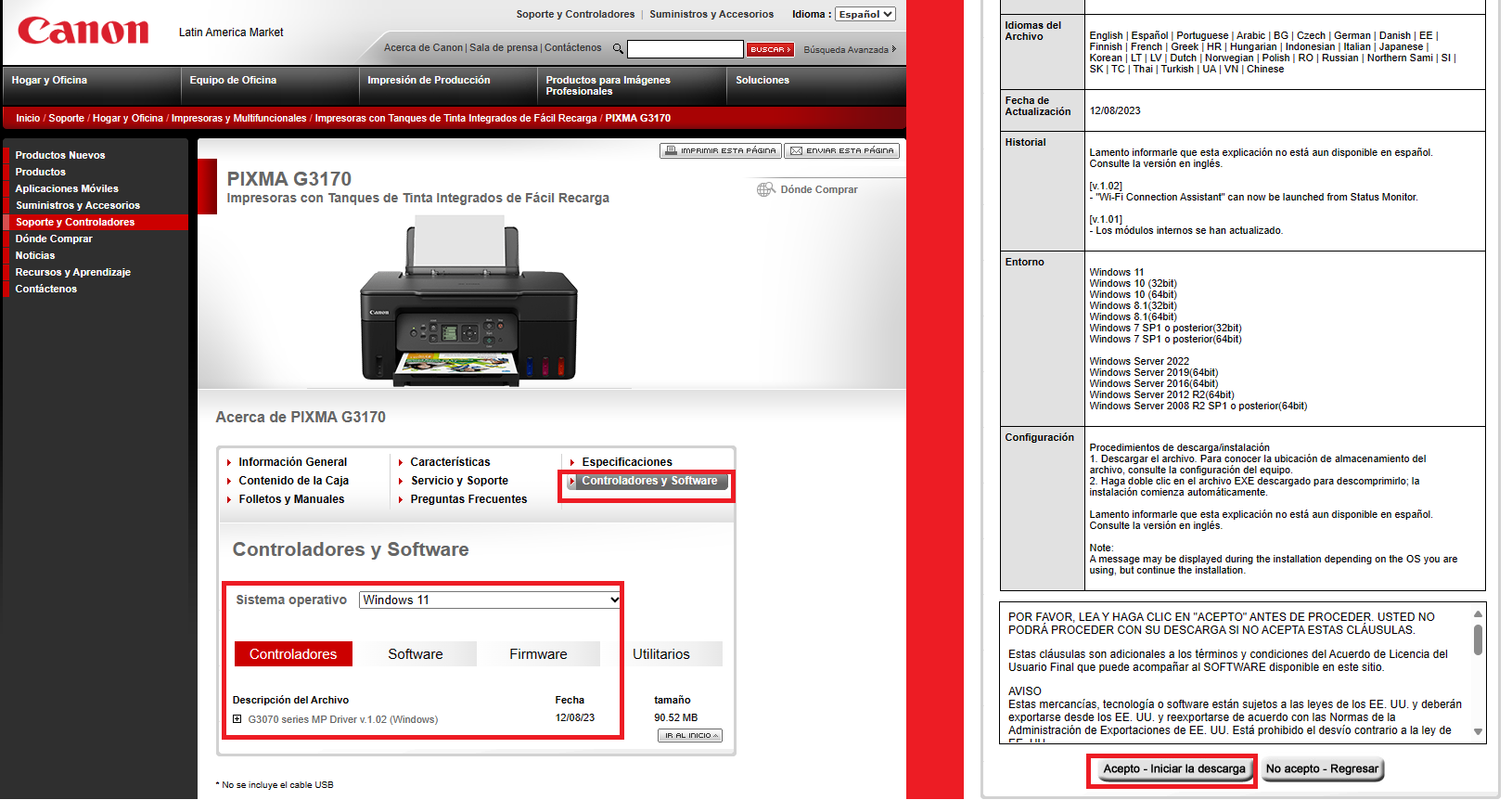Image resolution: width=1512 pixels, height=800 pixels.
Task: Expand the G3070 series MP Driver entry
Action: (237, 719)
